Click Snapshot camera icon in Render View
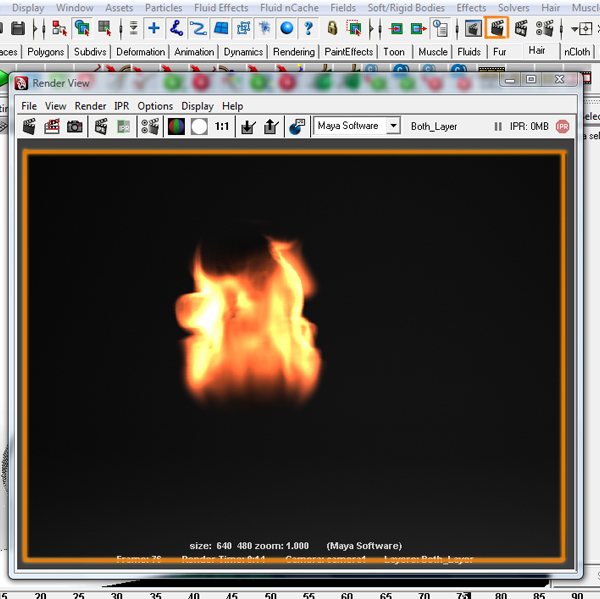Image resolution: width=600 pixels, height=599 pixels. (75, 127)
